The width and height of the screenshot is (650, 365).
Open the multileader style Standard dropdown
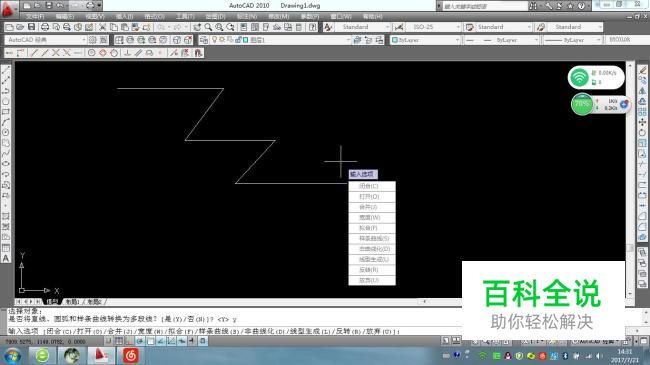click(575, 27)
